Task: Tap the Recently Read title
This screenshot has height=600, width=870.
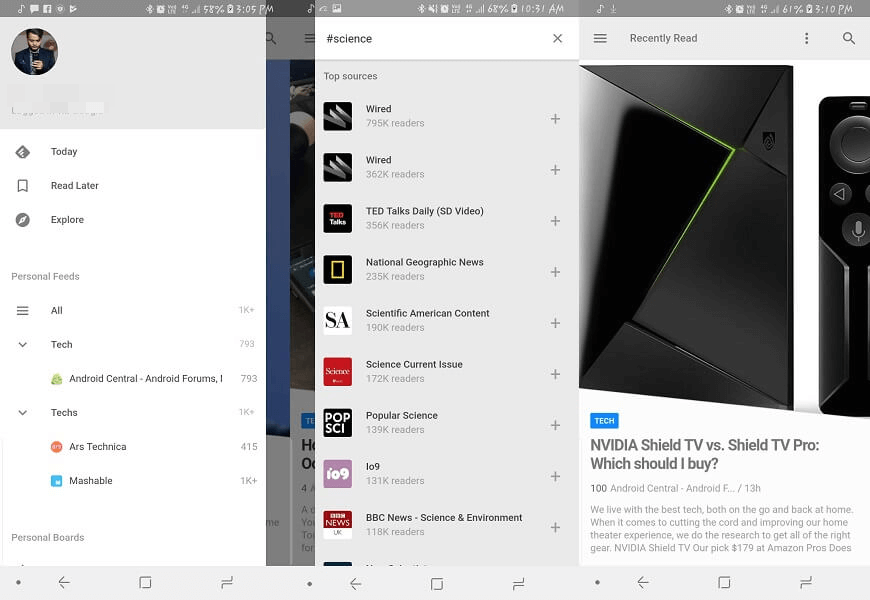Action: point(663,38)
